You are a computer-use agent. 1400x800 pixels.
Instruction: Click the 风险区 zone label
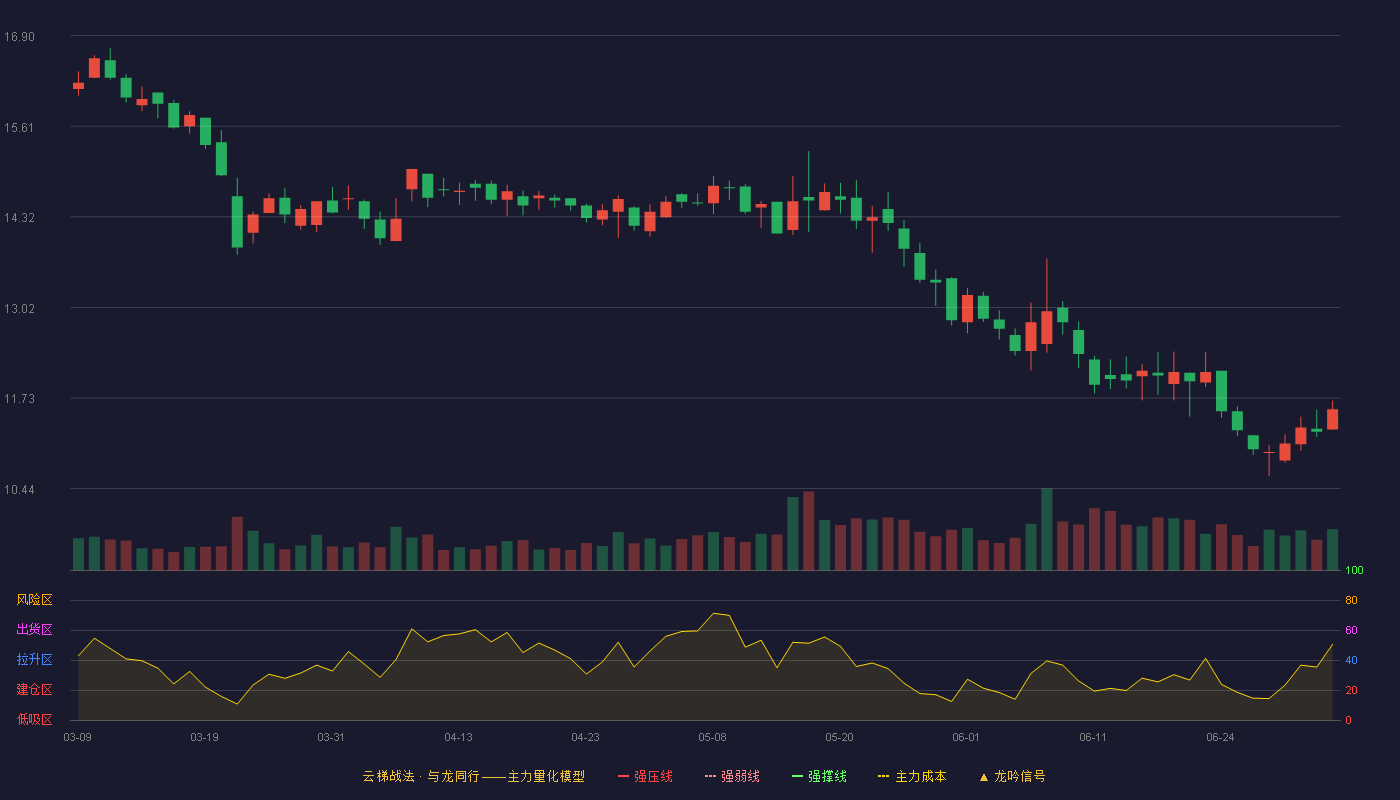coord(34,600)
